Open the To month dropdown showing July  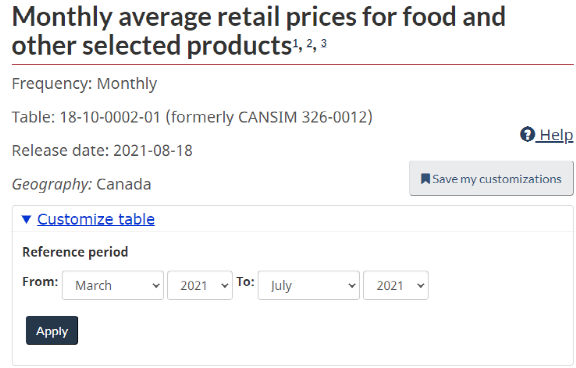click(x=309, y=285)
